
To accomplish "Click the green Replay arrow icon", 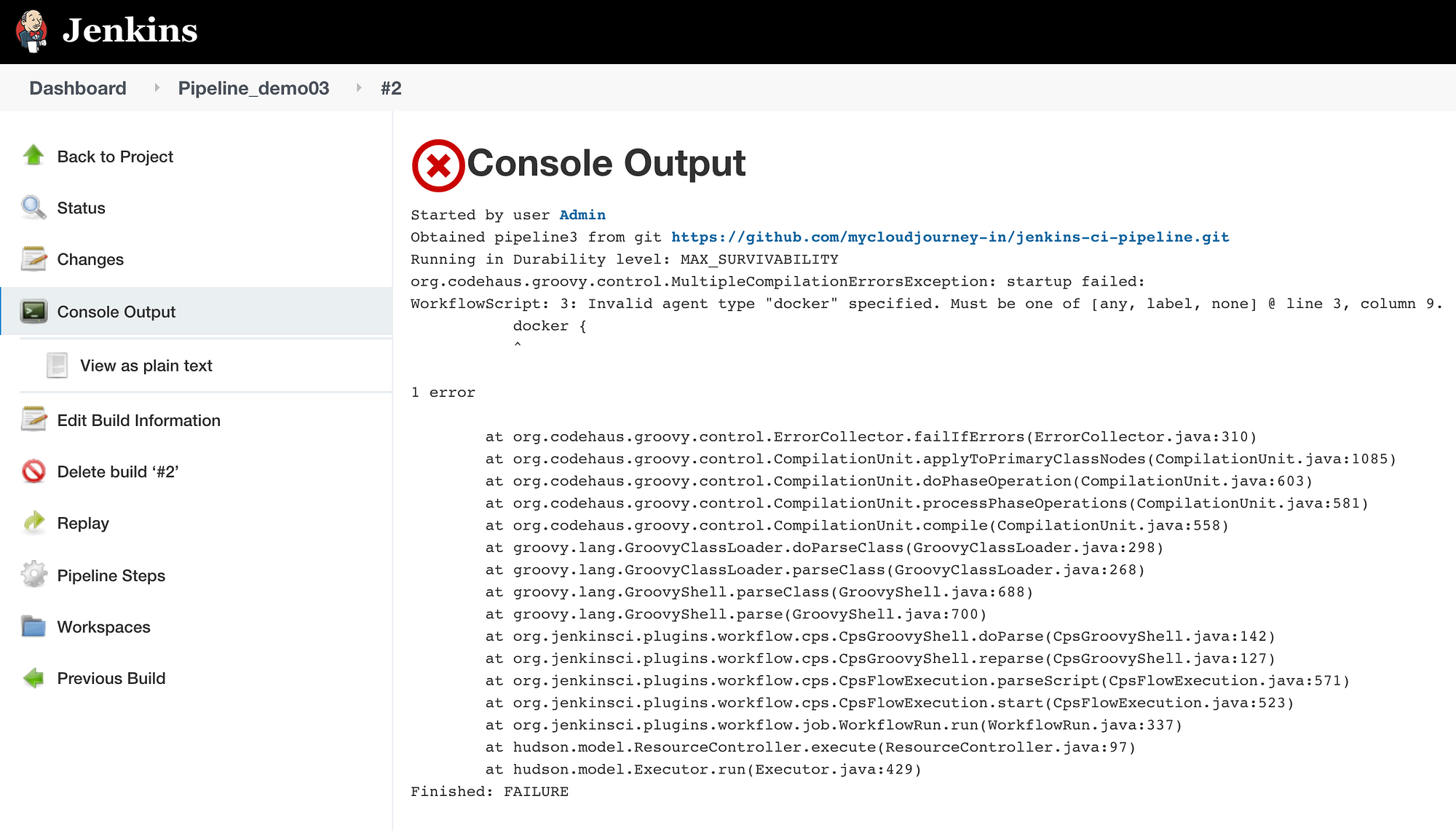I will 33,523.
